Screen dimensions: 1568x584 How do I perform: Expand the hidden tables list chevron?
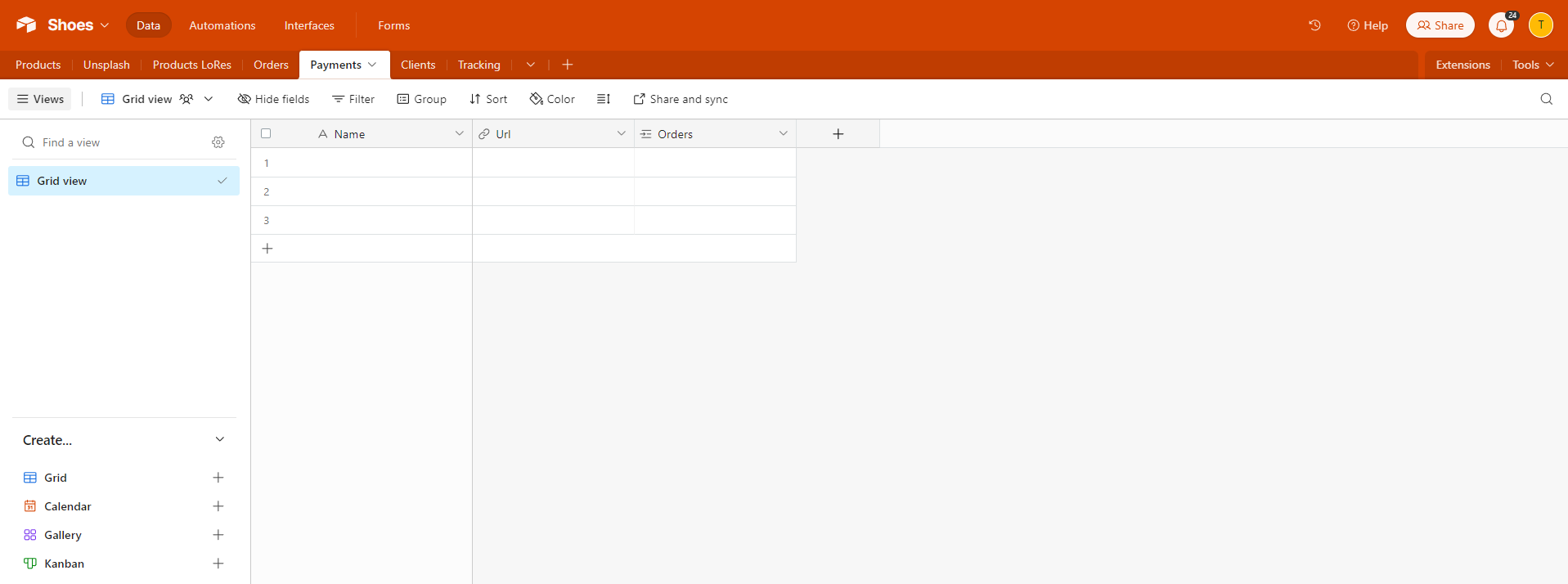[530, 65]
